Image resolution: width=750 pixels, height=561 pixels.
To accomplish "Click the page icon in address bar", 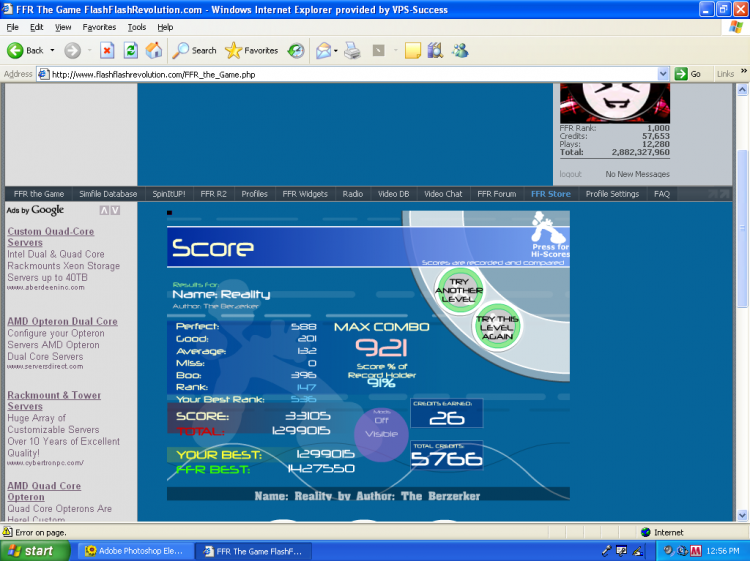I will click(44, 74).
